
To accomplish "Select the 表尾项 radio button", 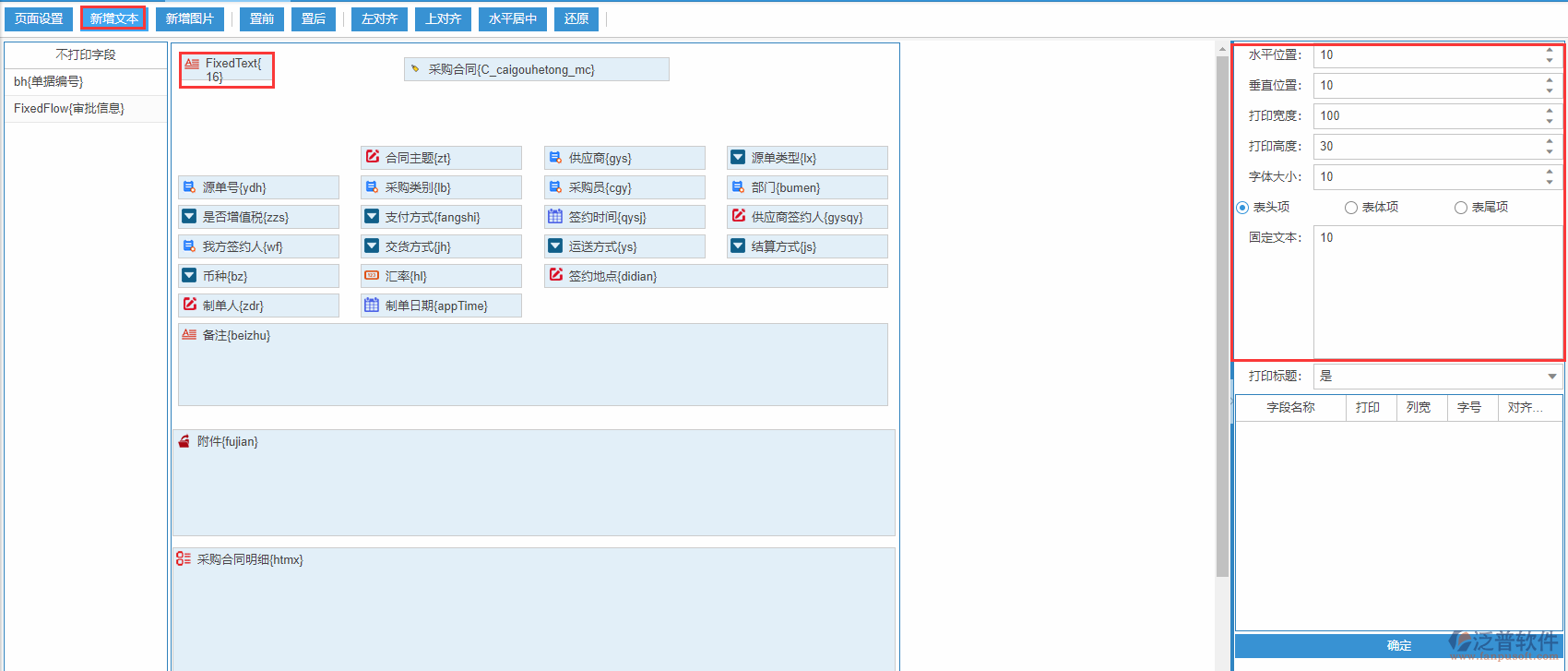I will tap(1461, 208).
